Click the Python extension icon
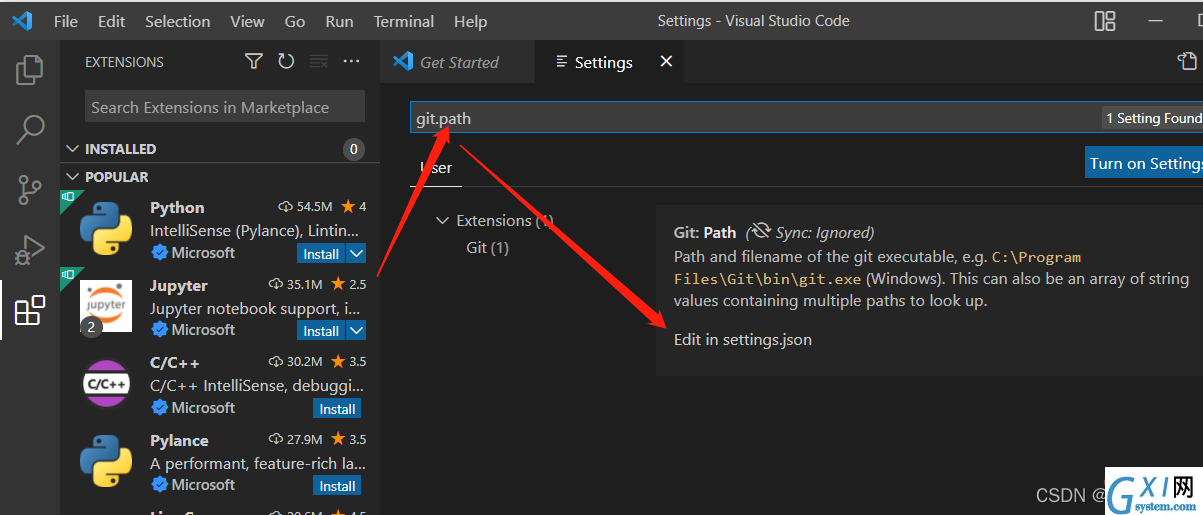The height and width of the screenshot is (515, 1203). point(106,229)
